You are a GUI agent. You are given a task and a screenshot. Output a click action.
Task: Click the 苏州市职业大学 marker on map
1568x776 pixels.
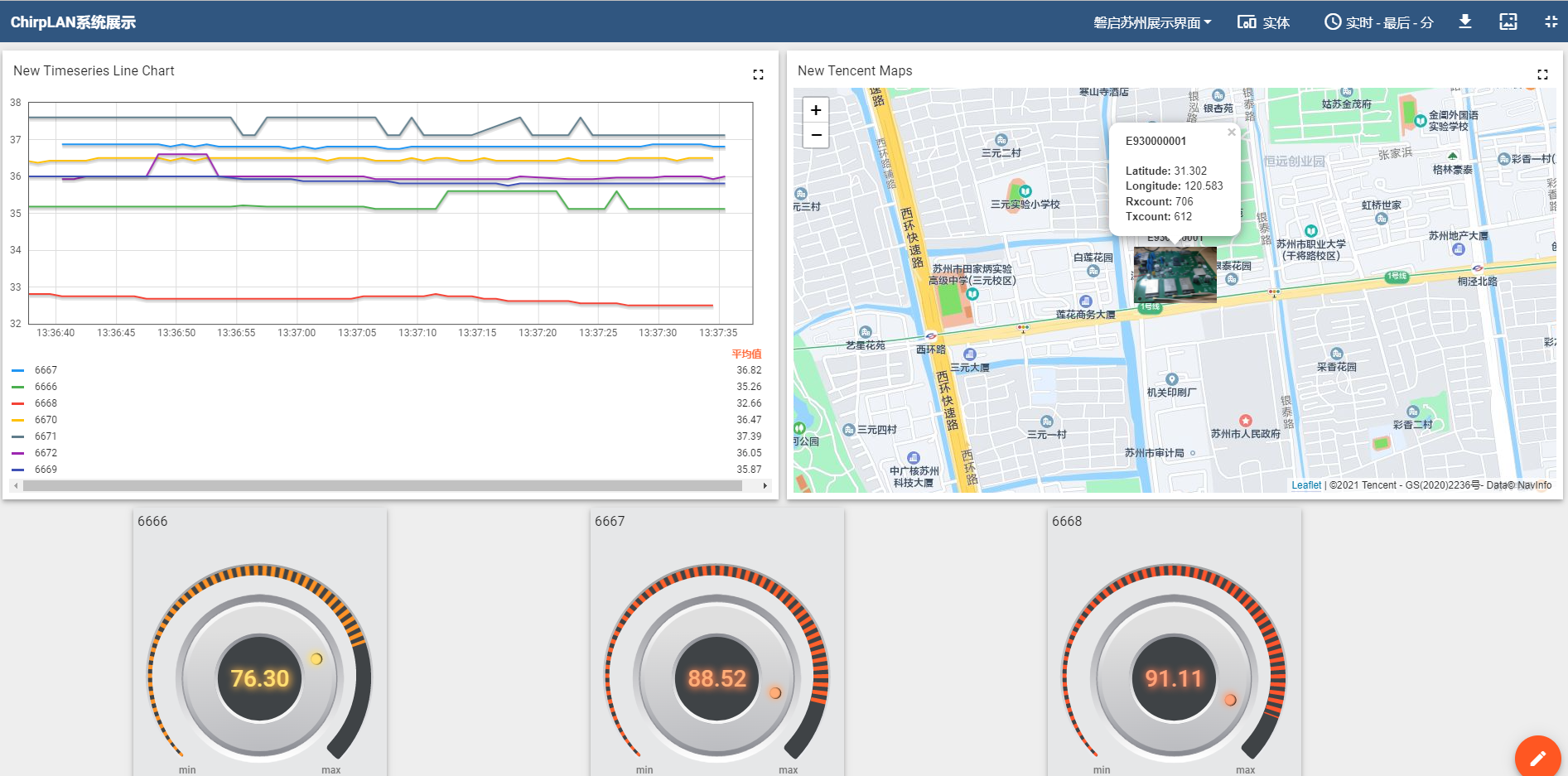tap(1310, 231)
